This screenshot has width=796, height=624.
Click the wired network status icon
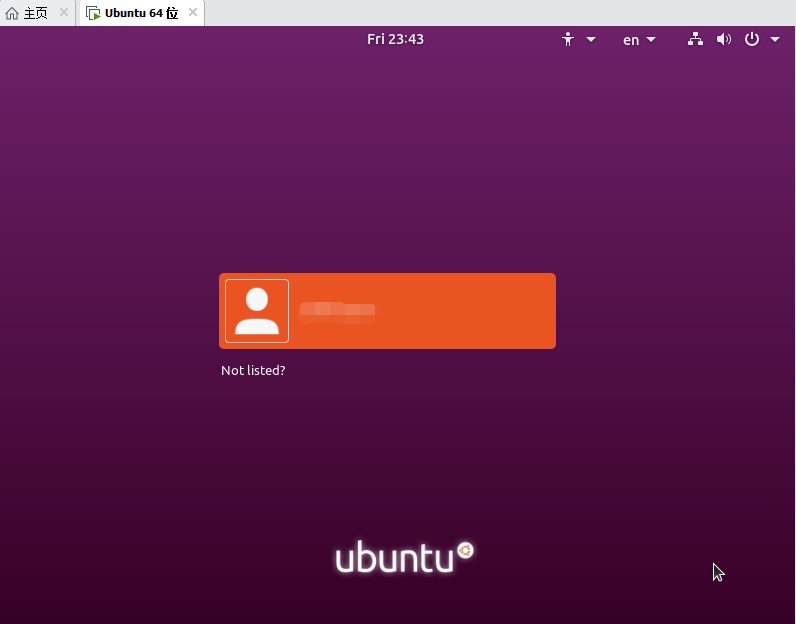tap(695, 40)
